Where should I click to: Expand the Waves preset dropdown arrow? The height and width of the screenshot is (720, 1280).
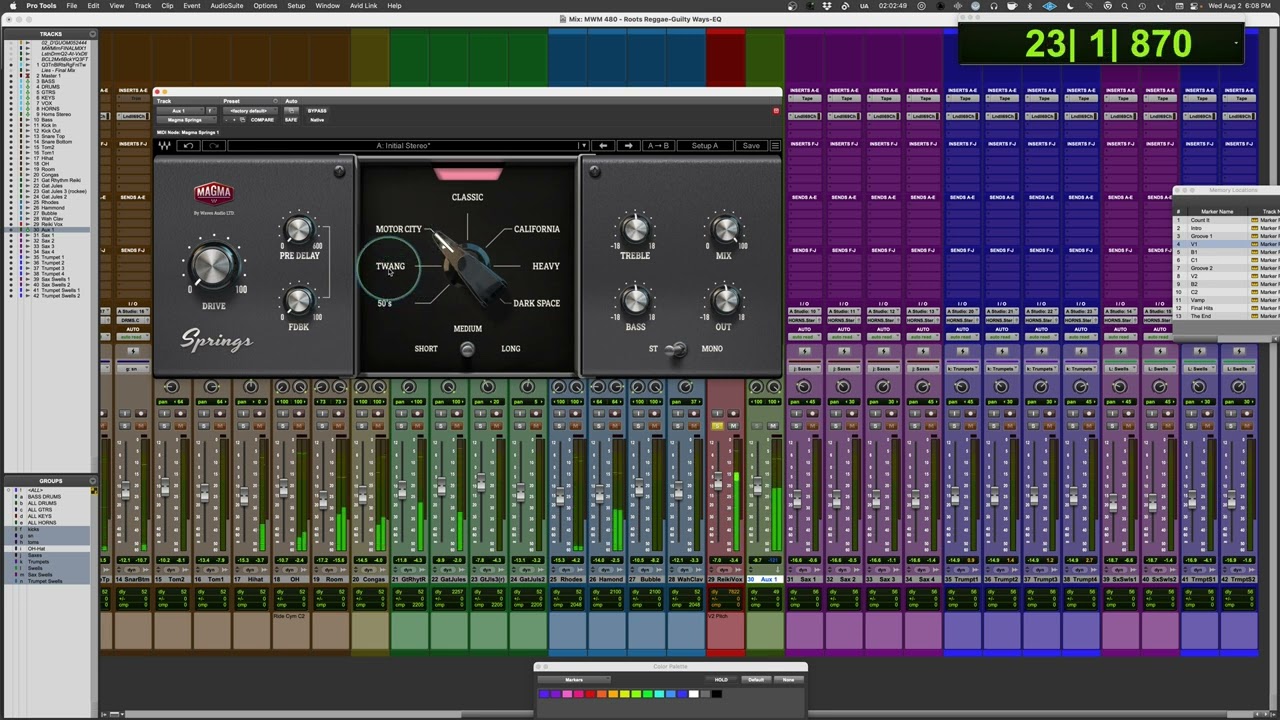pyautogui.click(x=583, y=146)
